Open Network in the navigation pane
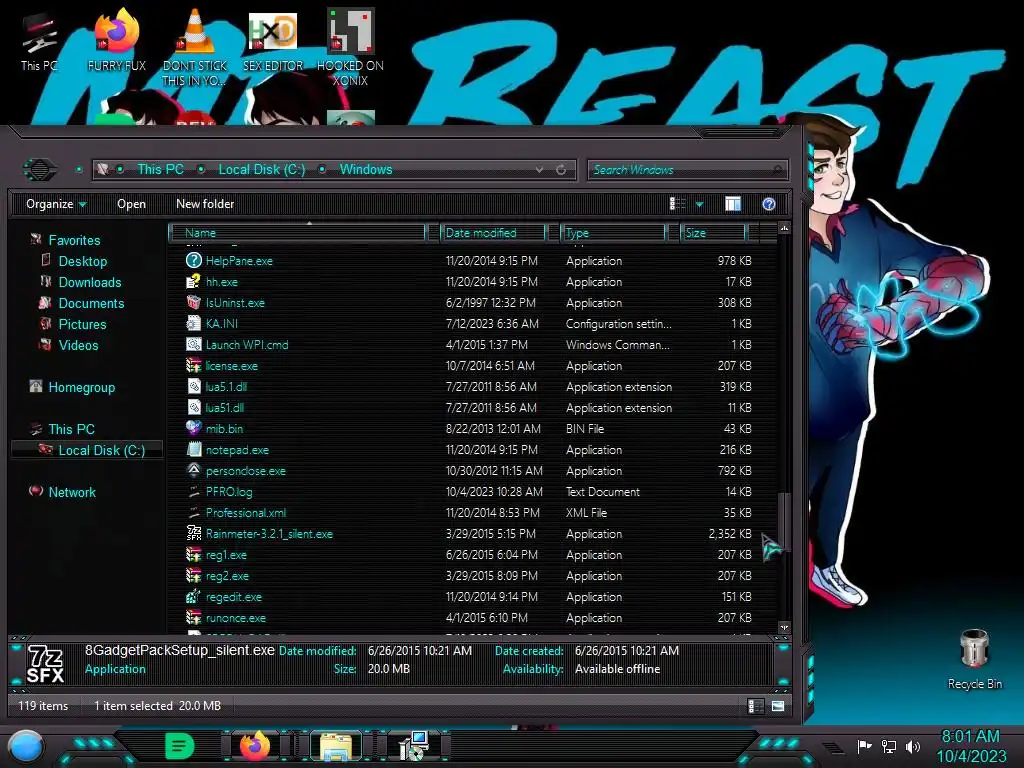Screen dimensions: 1024x768 72,492
